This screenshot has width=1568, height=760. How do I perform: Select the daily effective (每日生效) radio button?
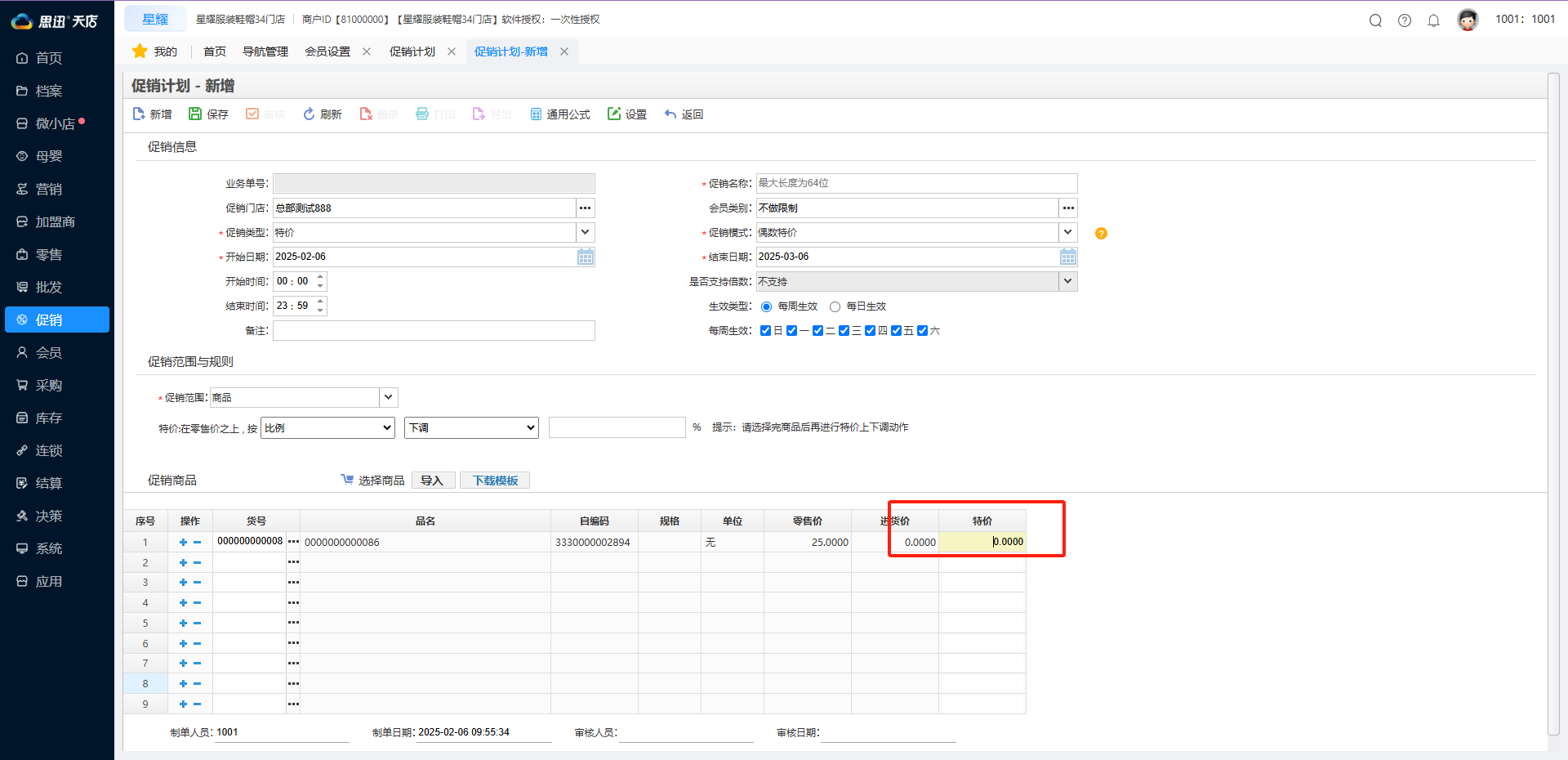(x=835, y=307)
